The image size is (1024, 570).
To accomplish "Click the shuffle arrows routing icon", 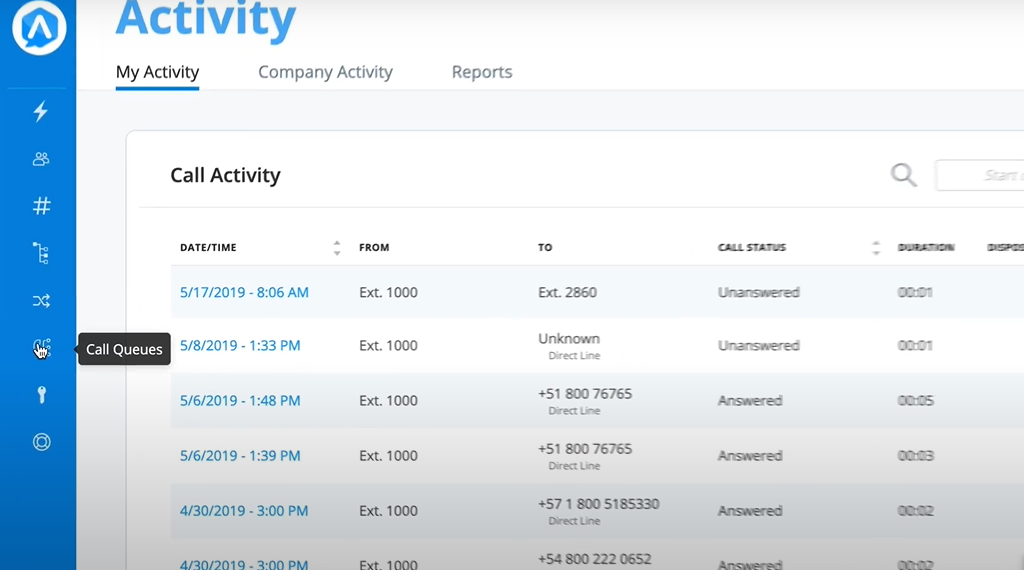I will tap(41, 301).
